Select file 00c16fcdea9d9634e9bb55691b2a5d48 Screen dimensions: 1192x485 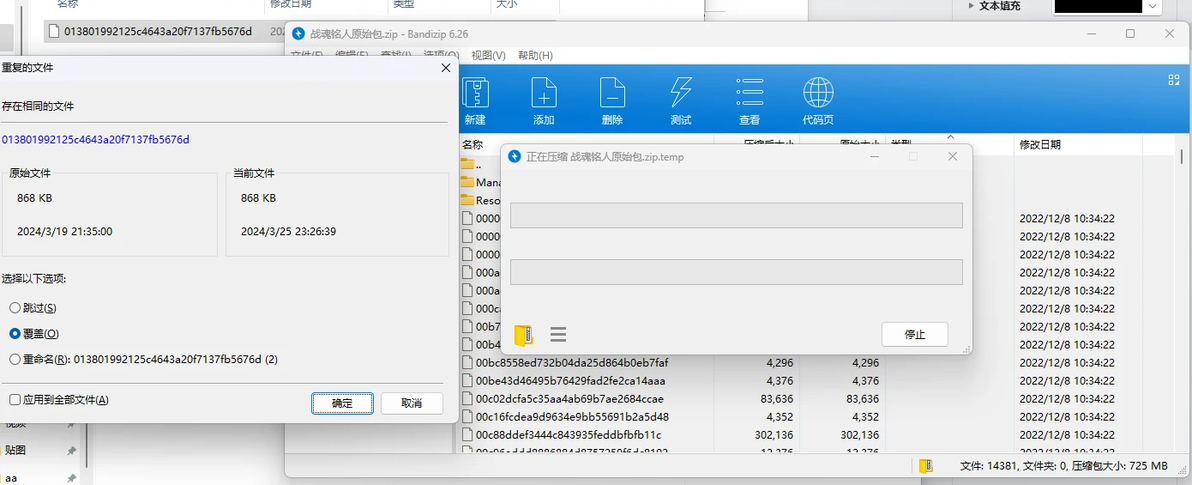[572, 417]
